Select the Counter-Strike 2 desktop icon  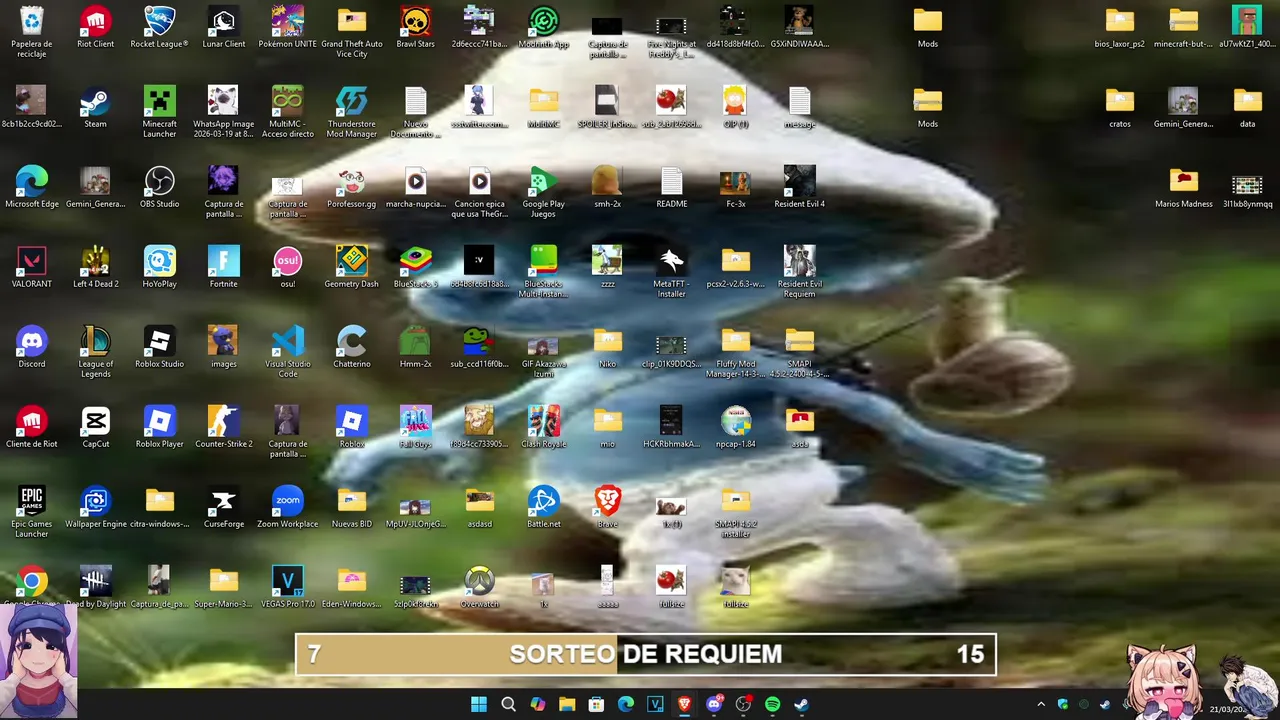[x=223, y=427]
